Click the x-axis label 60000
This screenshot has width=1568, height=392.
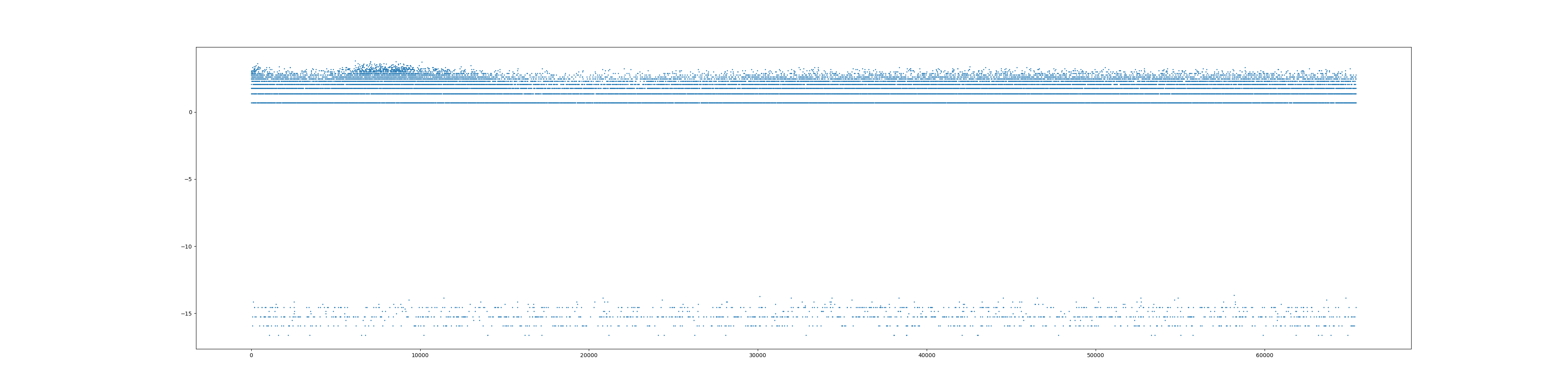(1264, 355)
